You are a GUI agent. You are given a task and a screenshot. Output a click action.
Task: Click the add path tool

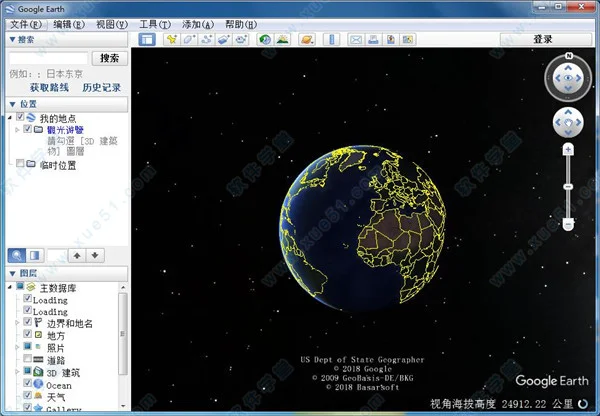click(206, 39)
